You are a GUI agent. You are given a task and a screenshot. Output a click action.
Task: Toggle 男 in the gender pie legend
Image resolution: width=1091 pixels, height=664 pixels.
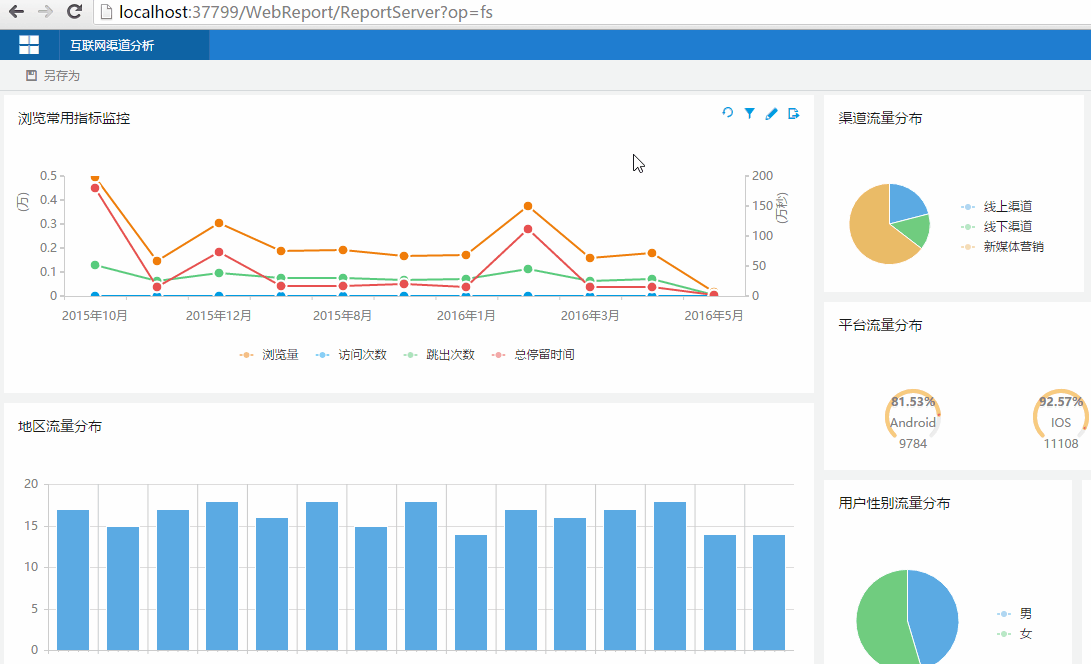(x=1014, y=614)
